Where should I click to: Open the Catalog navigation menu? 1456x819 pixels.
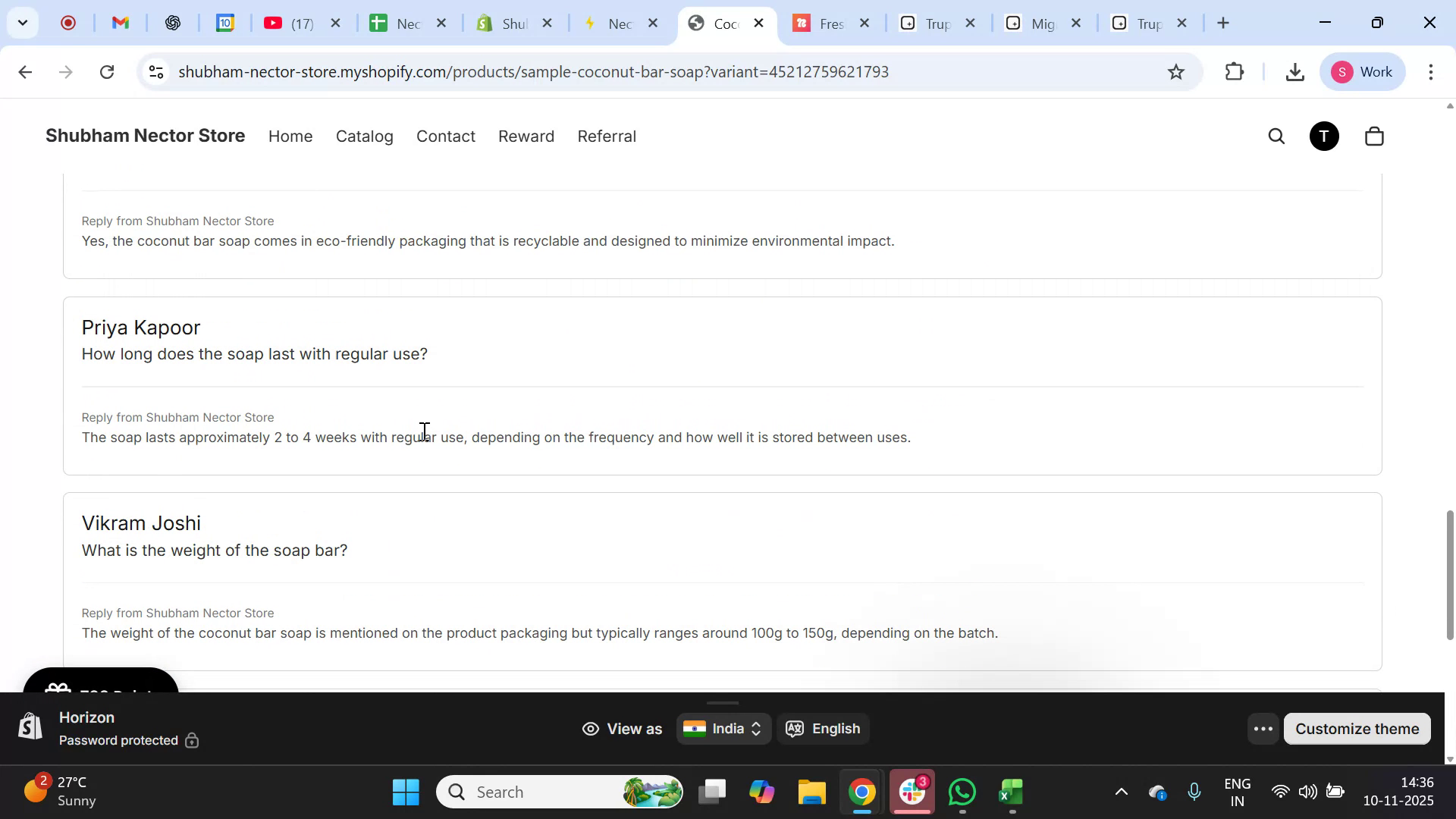click(x=365, y=136)
